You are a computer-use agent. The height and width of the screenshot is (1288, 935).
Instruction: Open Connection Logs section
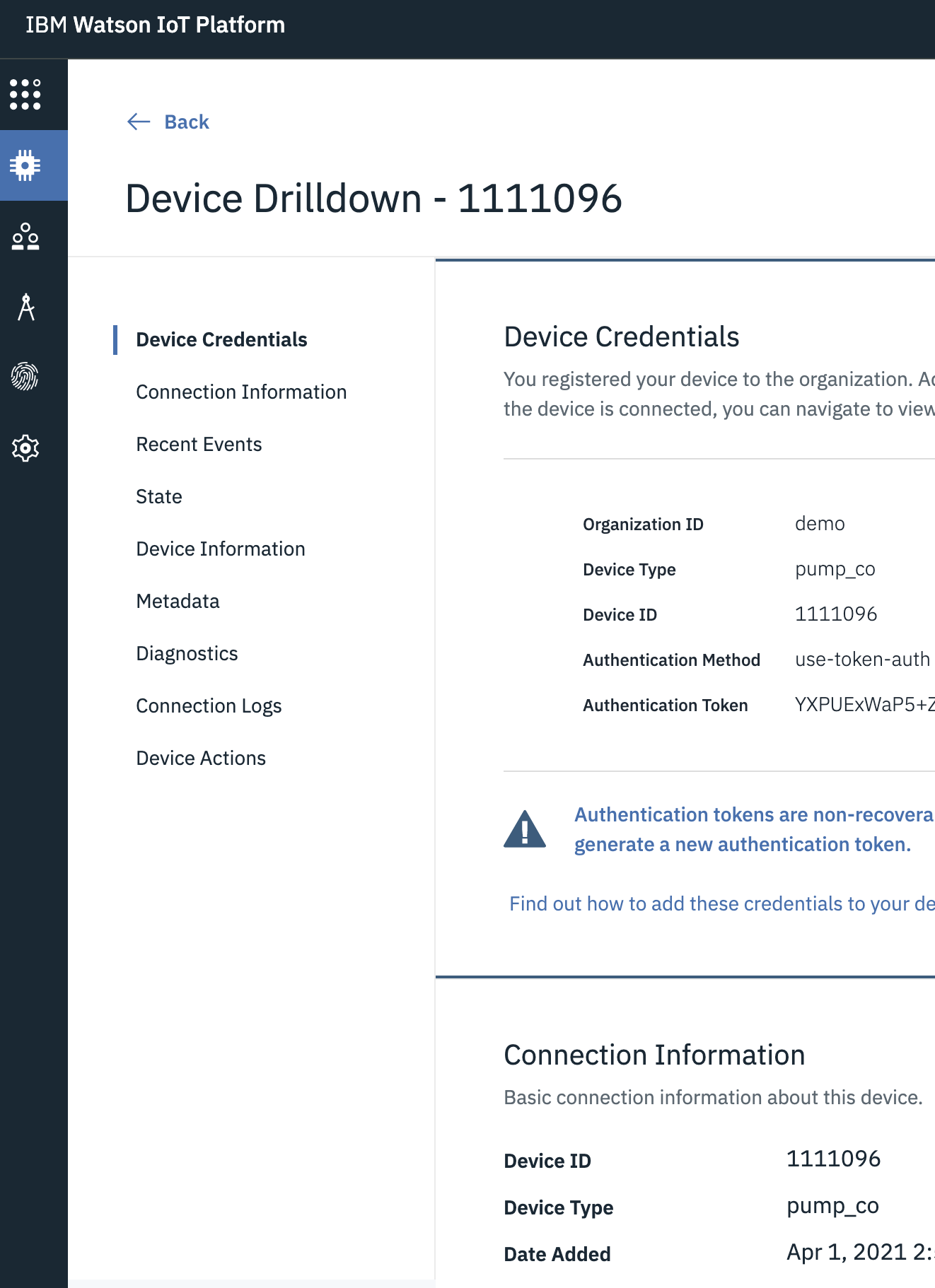click(x=209, y=706)
